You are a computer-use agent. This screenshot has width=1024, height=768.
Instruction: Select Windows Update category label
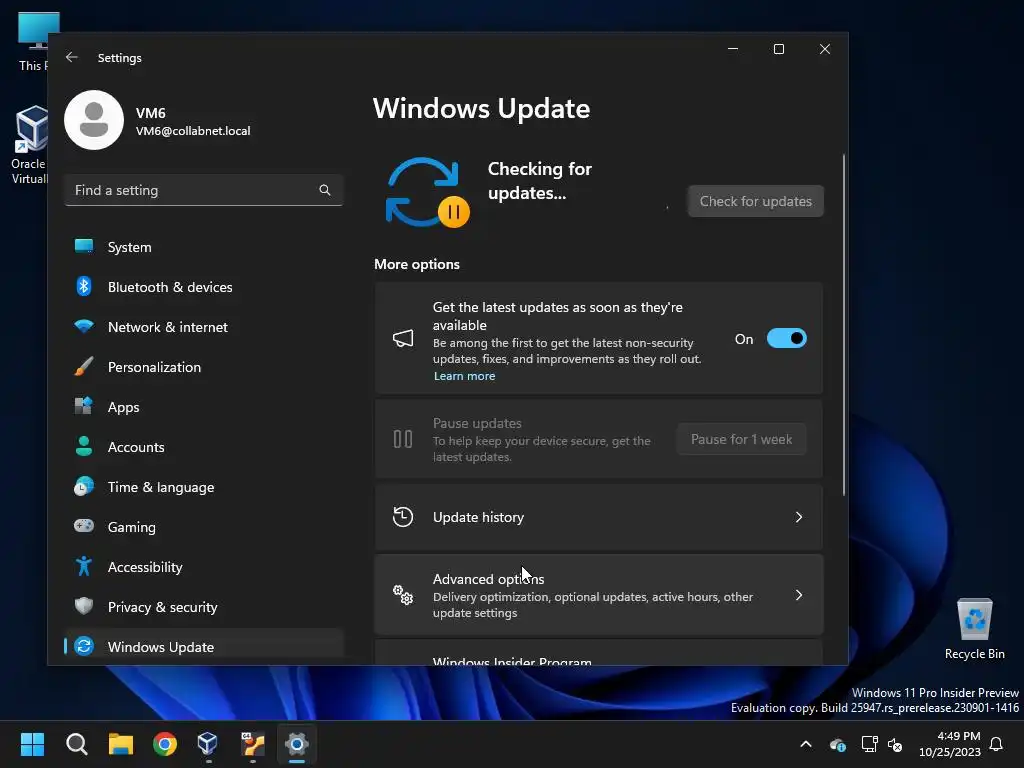(x=161, y=647)
